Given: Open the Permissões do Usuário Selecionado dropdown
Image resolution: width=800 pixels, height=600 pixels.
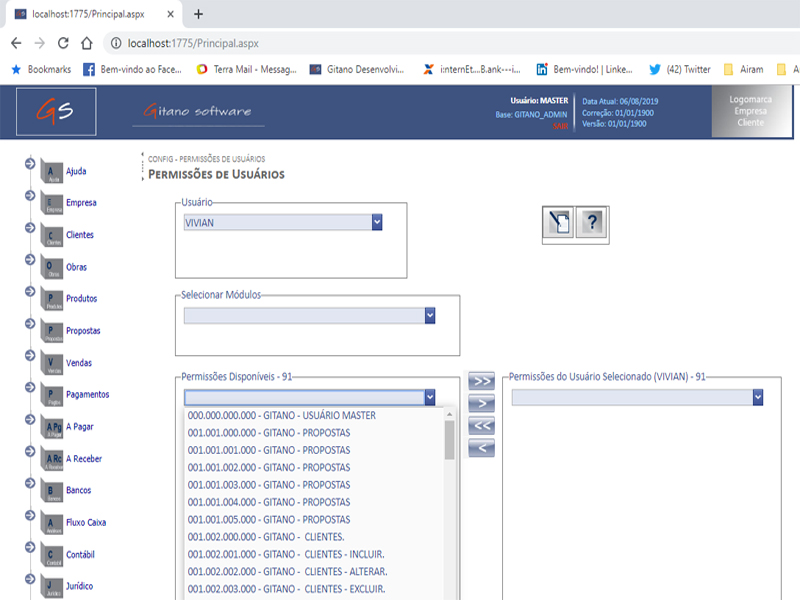Looking at the screenshot, I should point(637,398).
